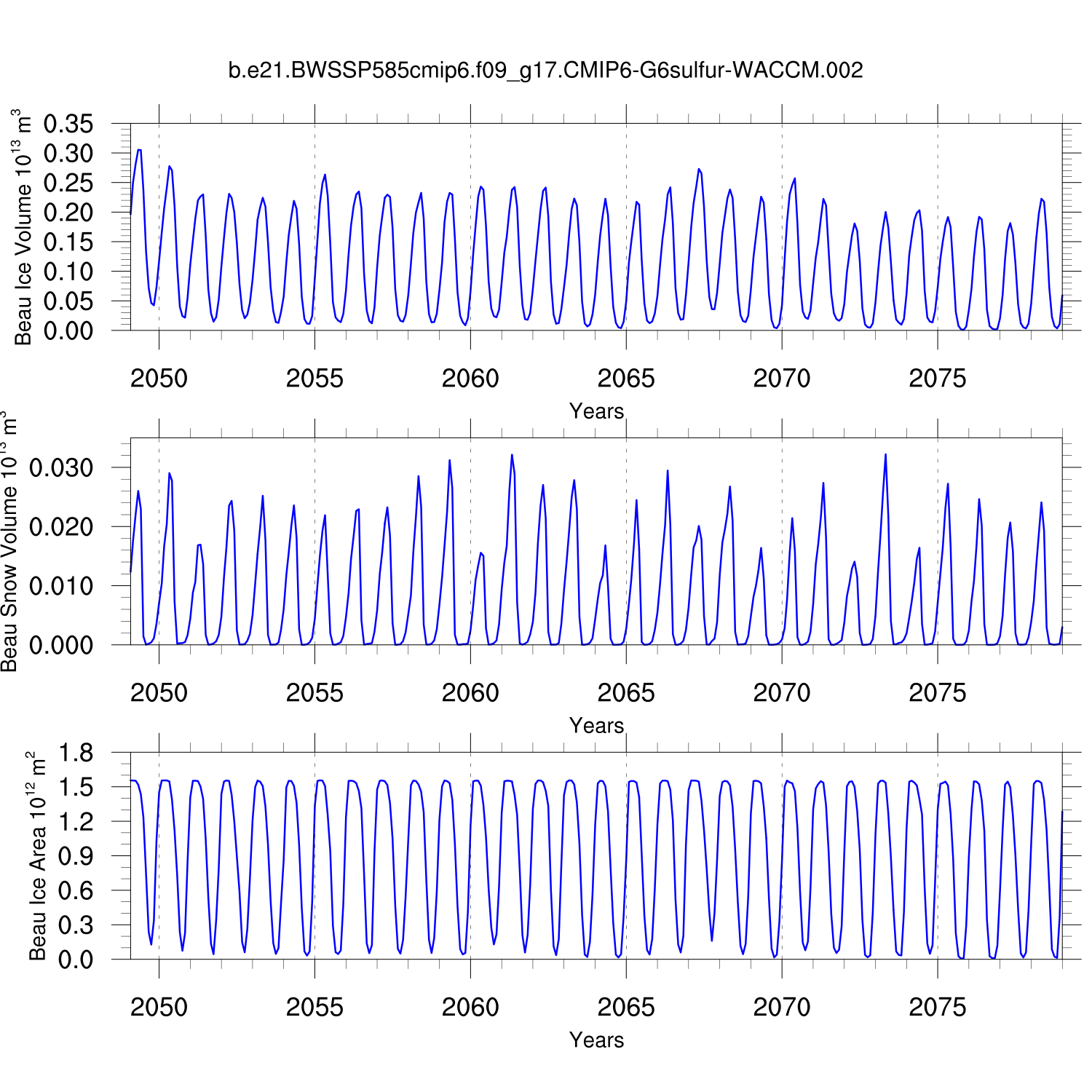Click the 0.10 value on ice volume axis

pos(68,272)
